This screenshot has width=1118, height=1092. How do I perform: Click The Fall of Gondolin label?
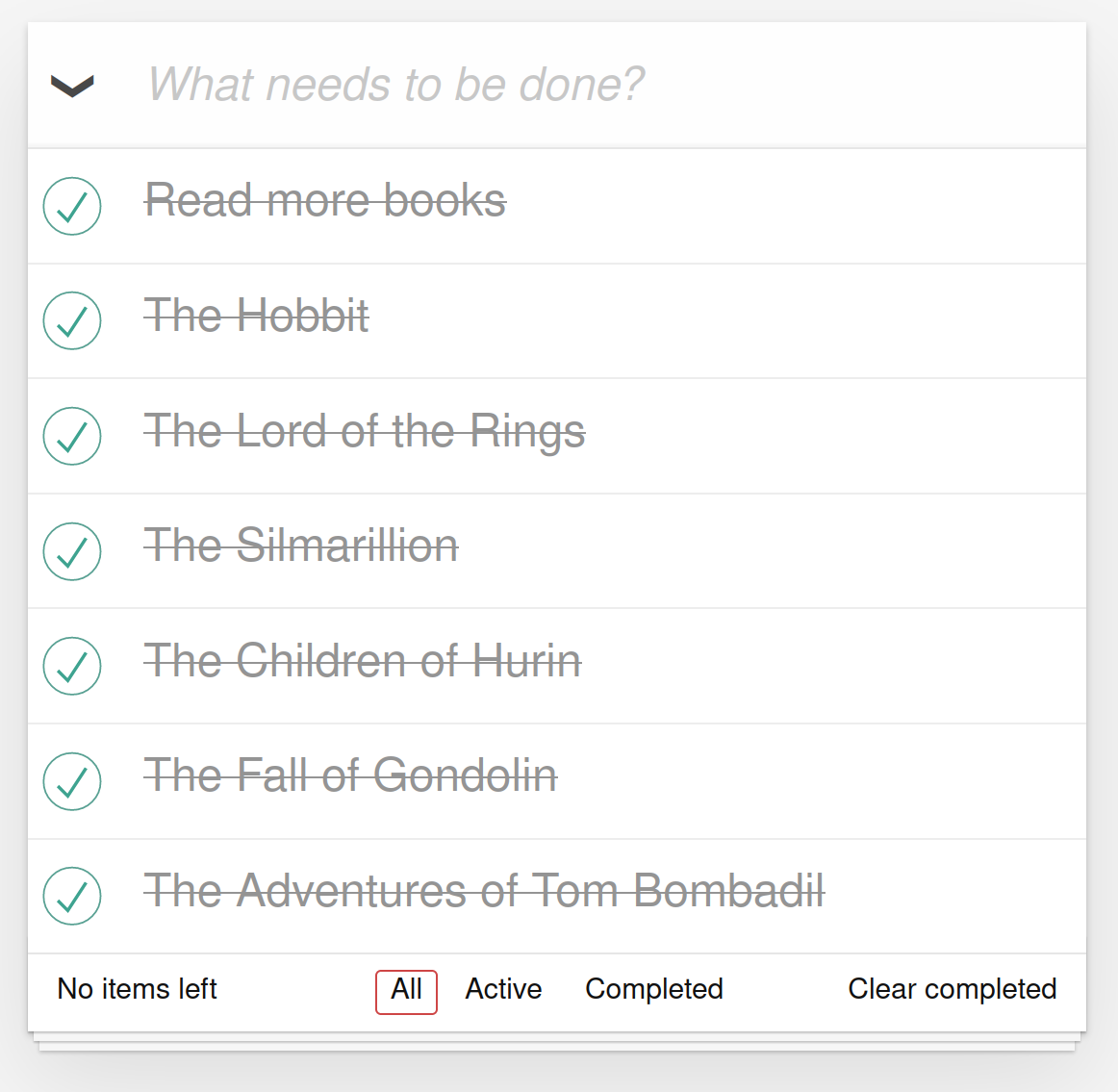coord(351,775)
